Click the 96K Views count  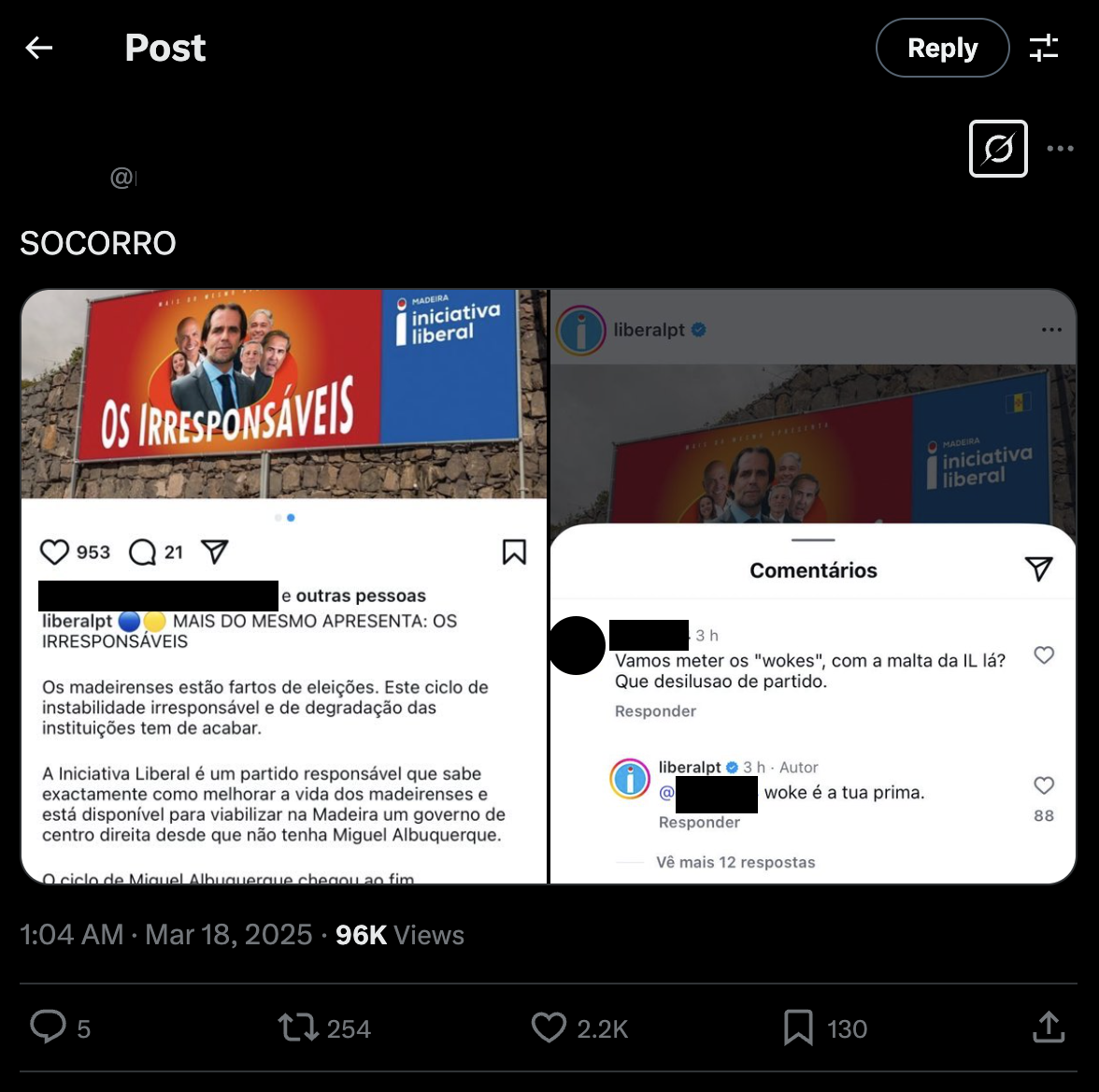pyautogui.click(x=400, y=935)
